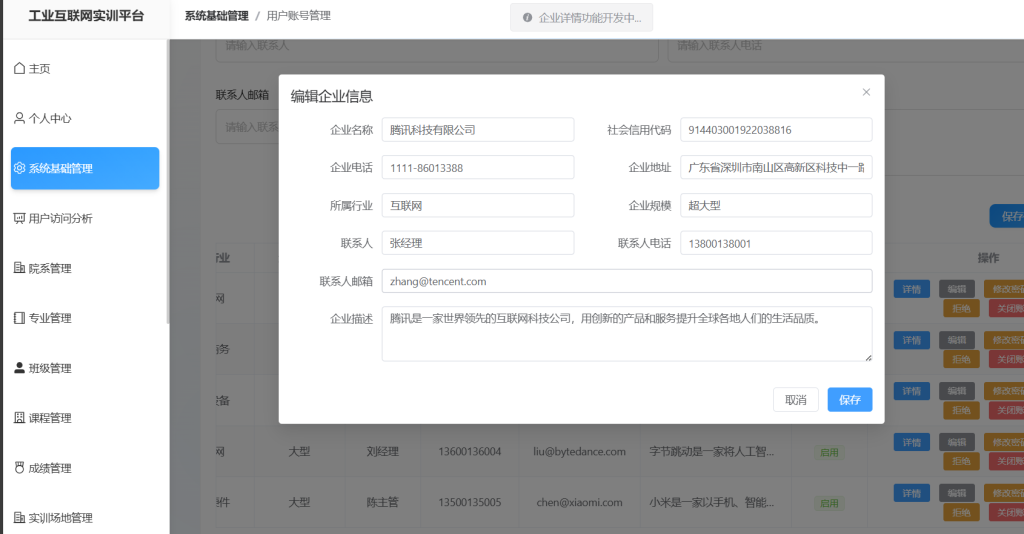Viewport: 1024px width, 534px height.
Task: Click the 所属行业 field showing 互联网
Action: point(478,205)
